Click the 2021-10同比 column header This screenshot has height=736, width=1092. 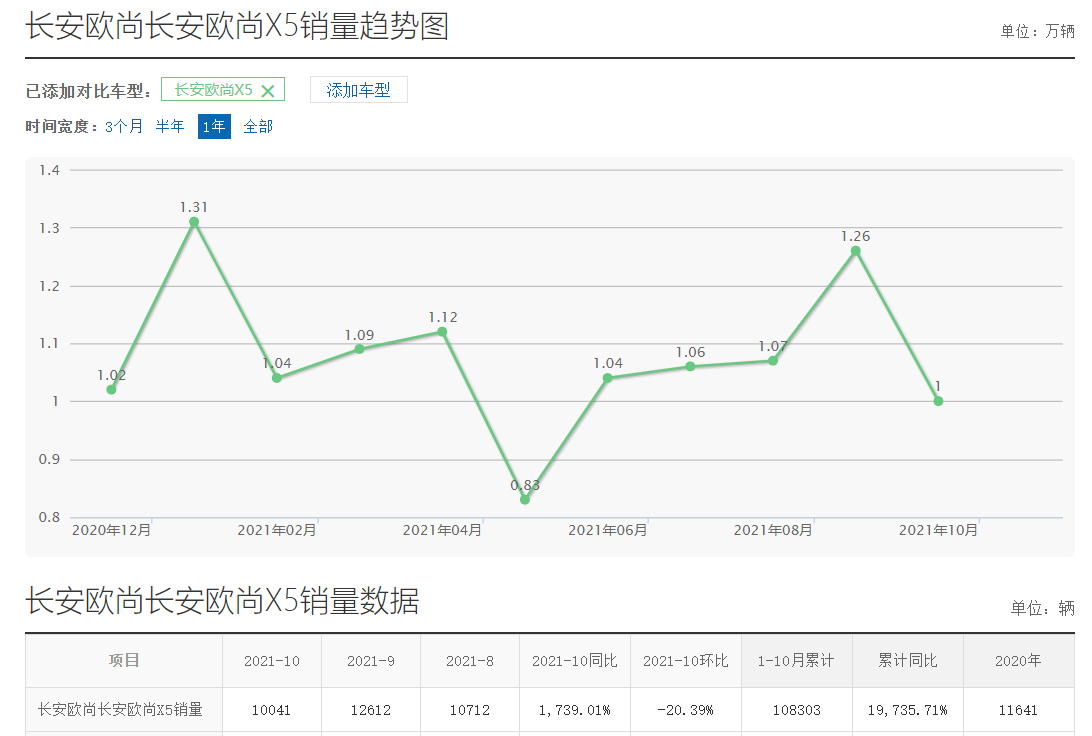(x=575, y=660)
